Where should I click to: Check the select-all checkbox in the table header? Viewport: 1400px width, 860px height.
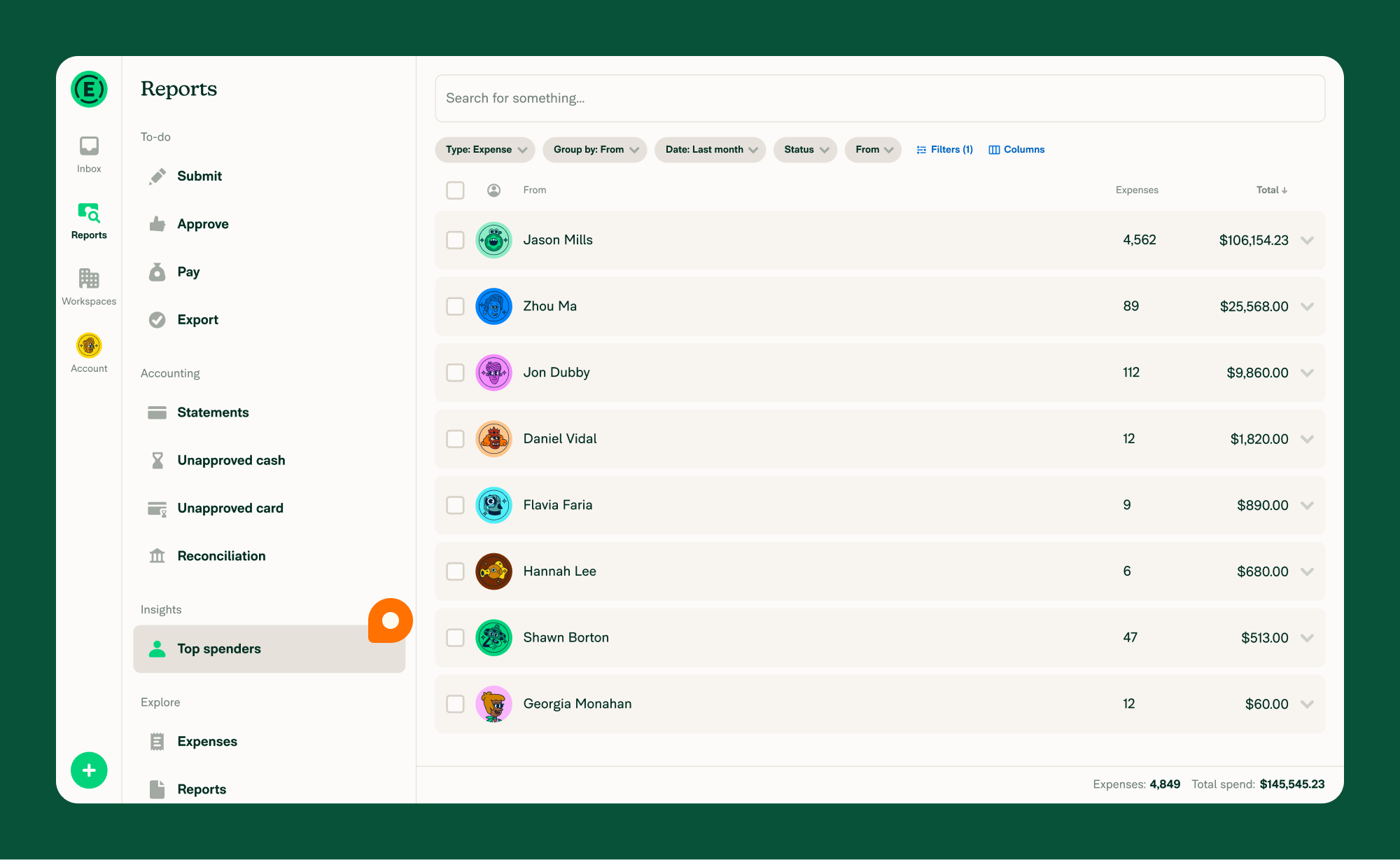click(455, 190)
